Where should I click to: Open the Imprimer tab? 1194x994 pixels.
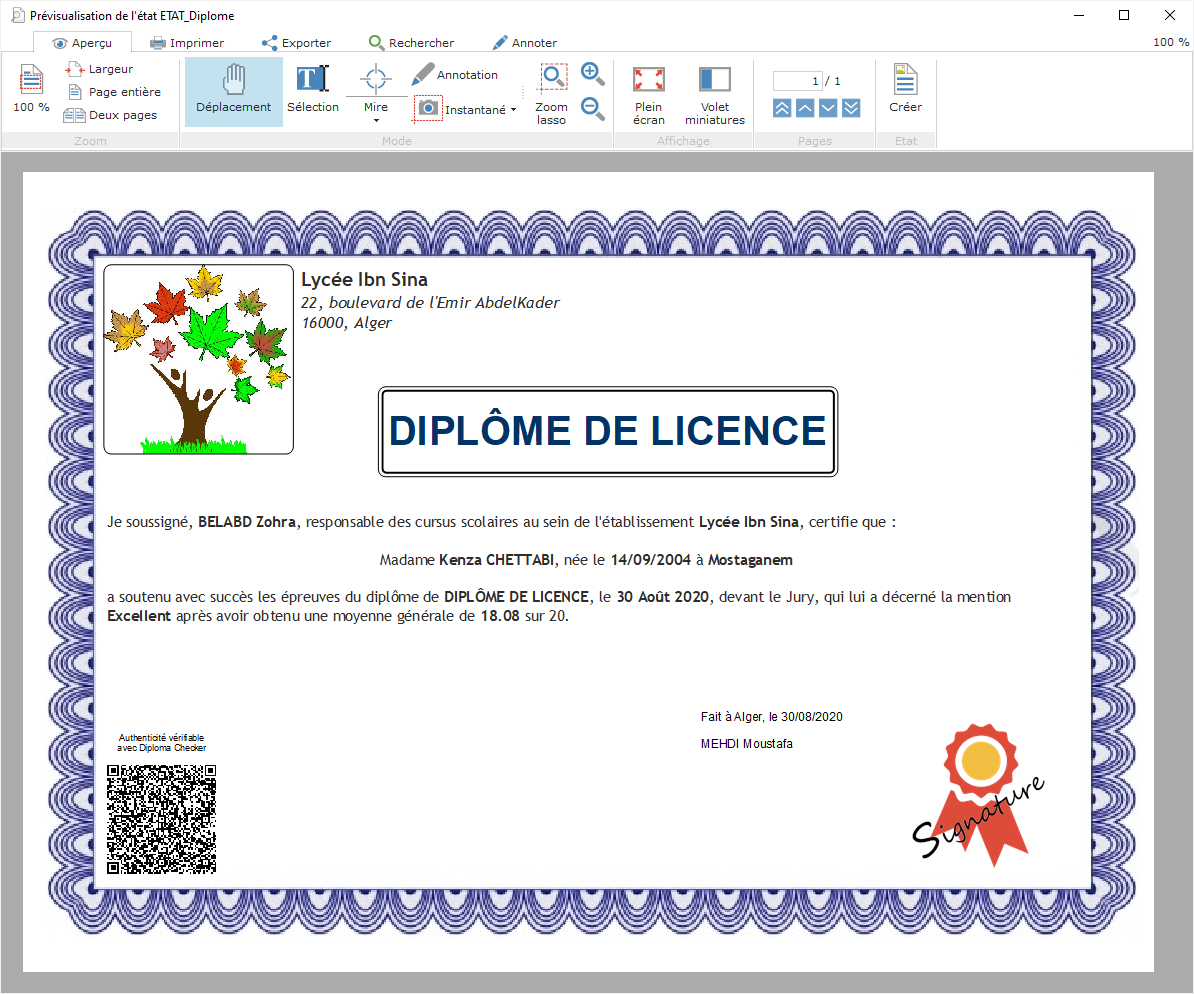tap(187, 43)
